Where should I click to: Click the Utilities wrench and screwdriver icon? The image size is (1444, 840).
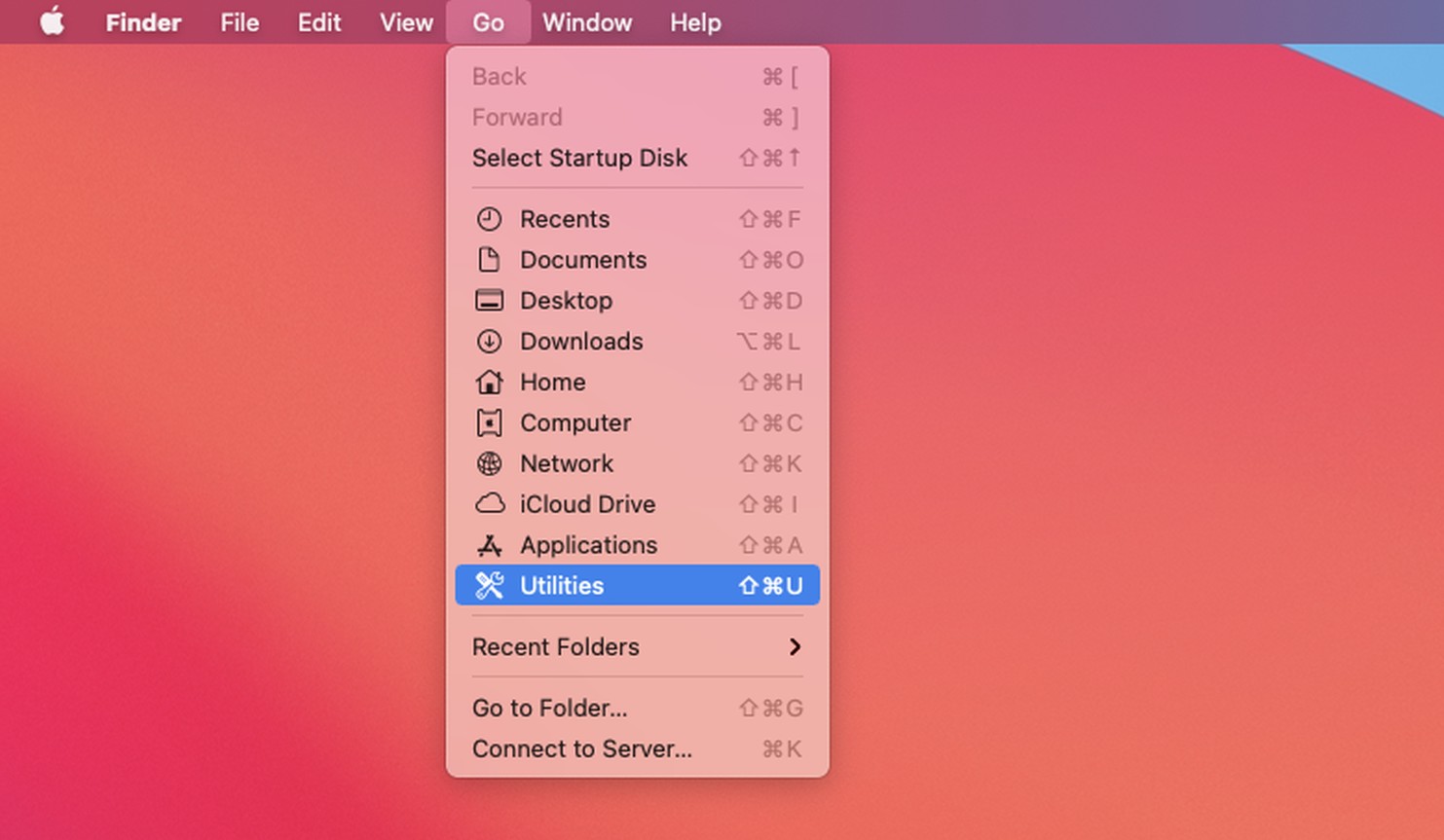[489, 585]
